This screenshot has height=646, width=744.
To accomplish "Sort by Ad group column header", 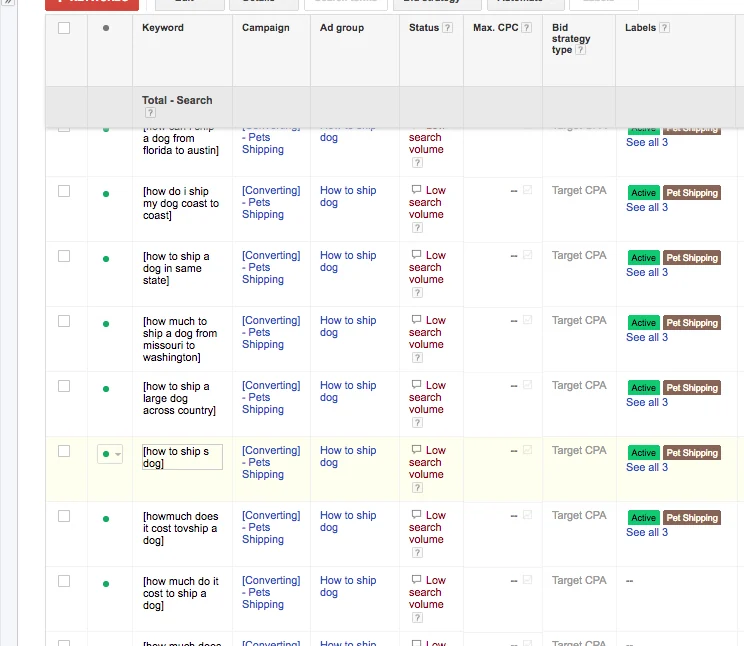I will [342, 28].
